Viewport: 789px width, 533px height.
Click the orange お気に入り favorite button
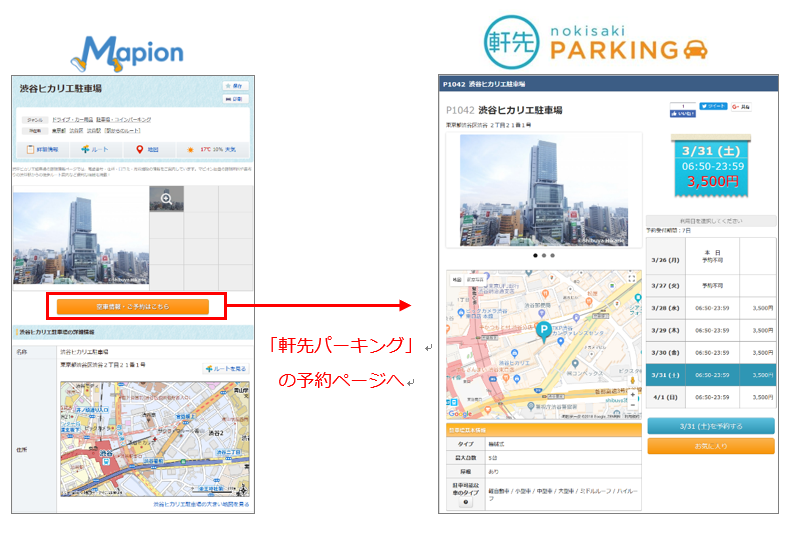coord(710,446)
